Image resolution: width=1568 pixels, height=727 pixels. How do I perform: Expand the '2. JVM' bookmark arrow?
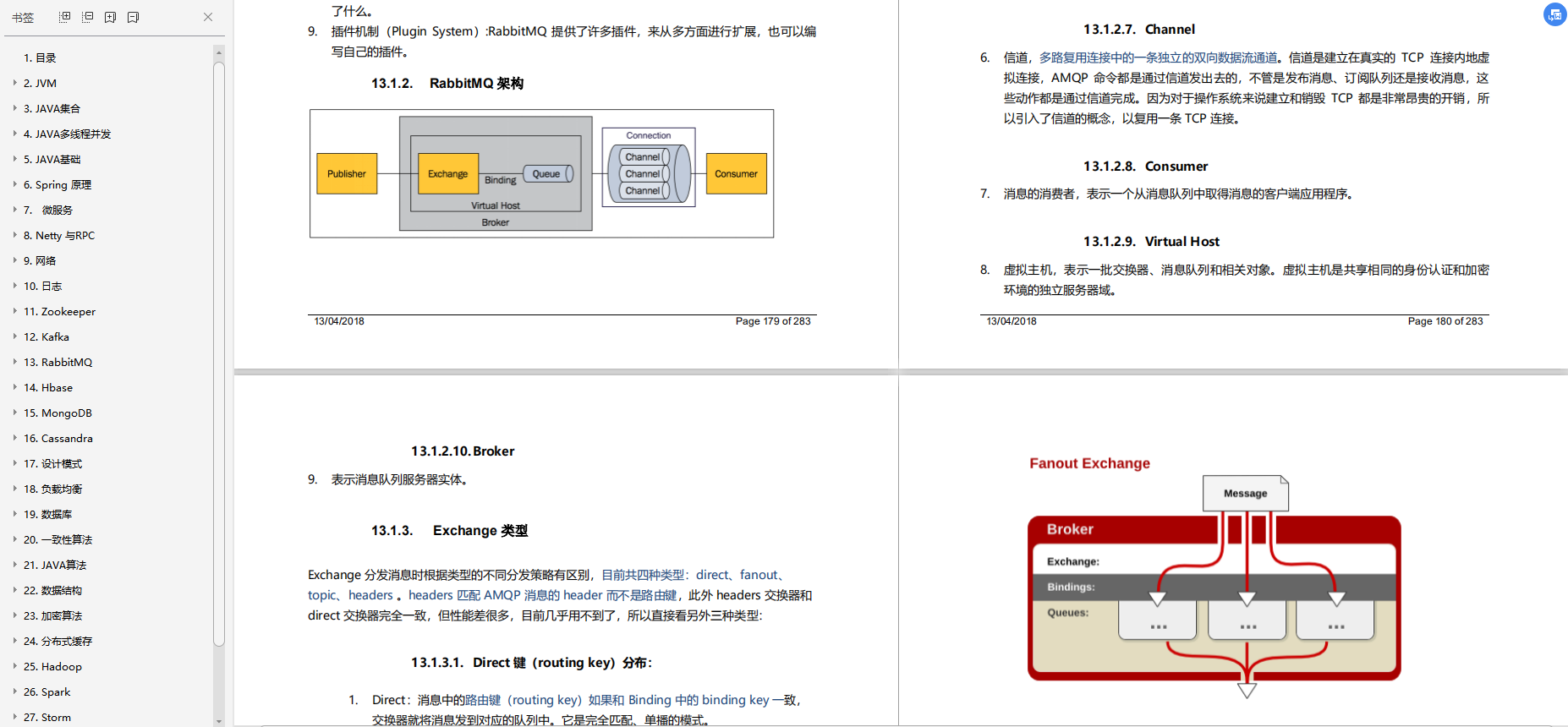pyautogui.click(x=15, y=83)
